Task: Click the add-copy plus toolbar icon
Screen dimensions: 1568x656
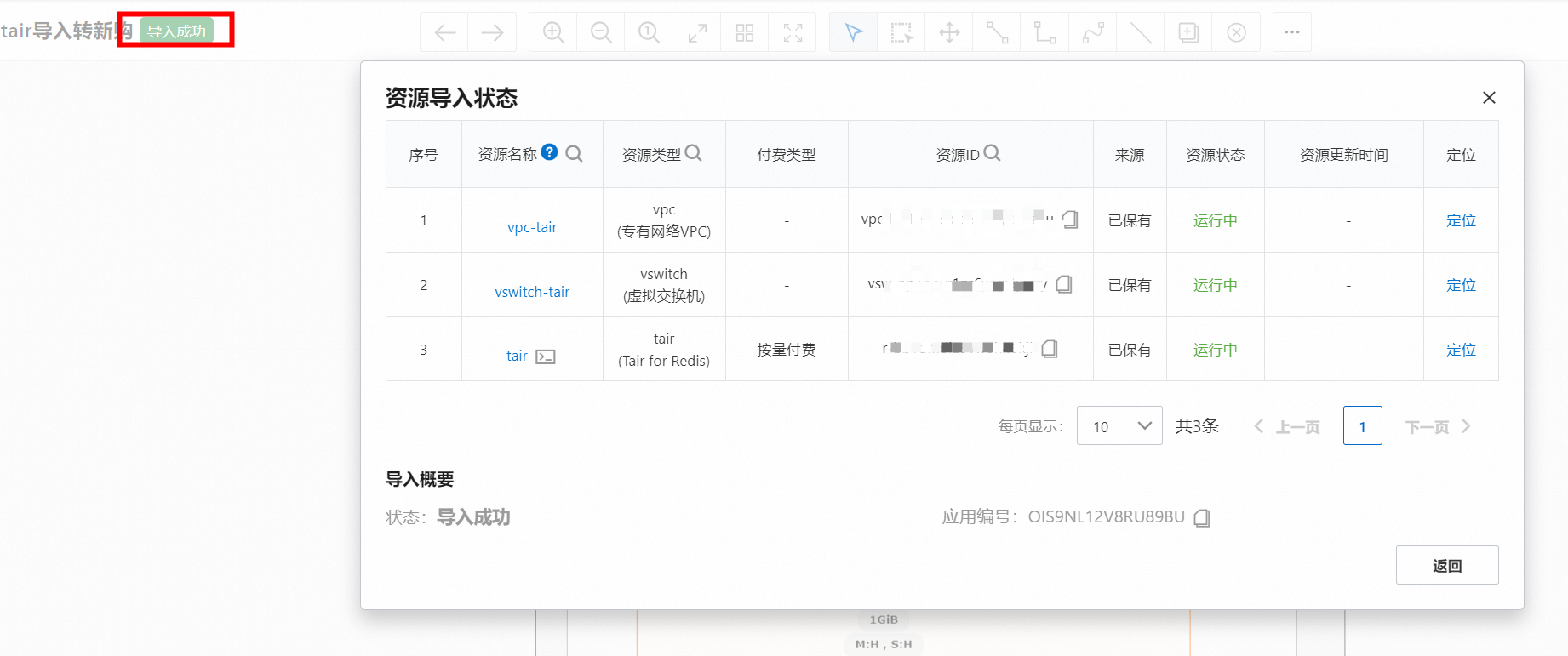Action: (1188, 32)
